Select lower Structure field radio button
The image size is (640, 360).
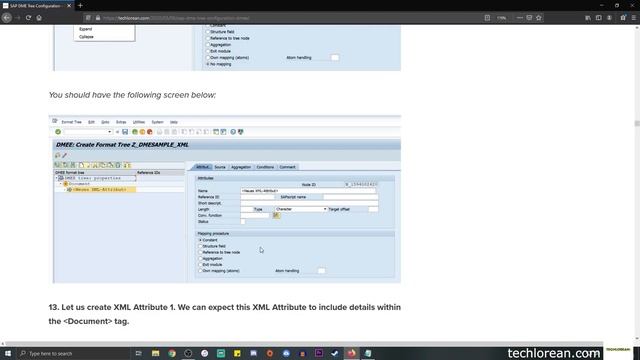click(x=200, y=246)
